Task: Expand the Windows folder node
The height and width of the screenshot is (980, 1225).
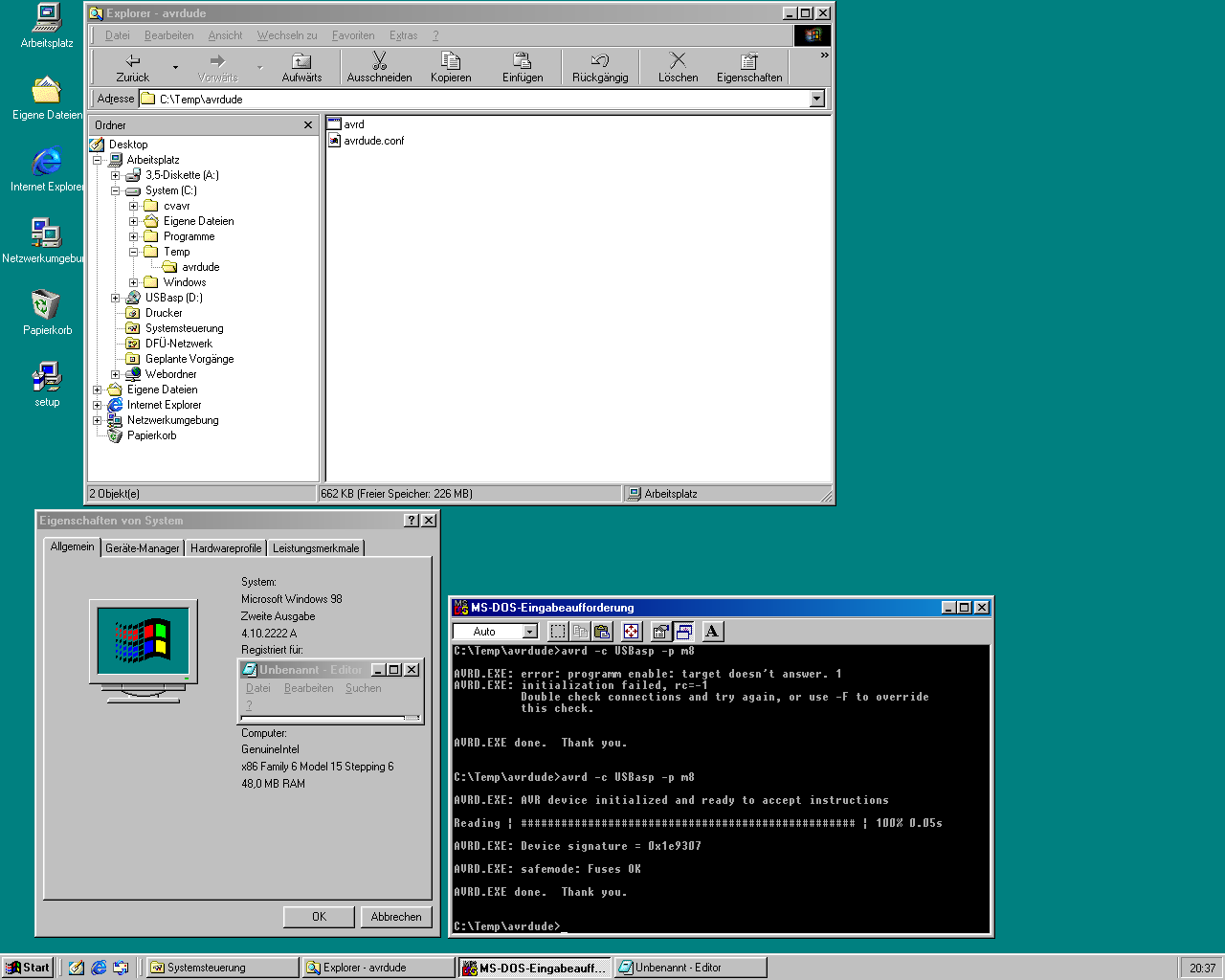Action: click(133, 282)
